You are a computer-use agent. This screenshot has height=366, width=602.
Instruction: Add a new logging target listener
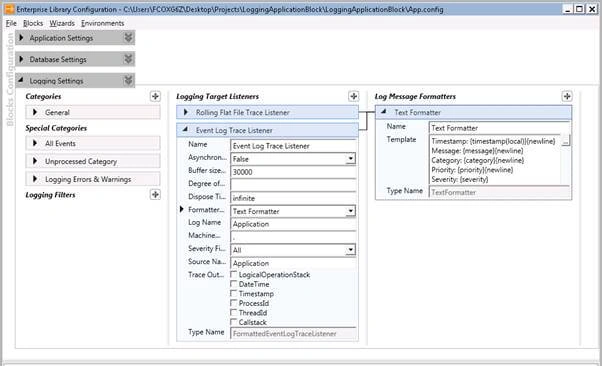(354, 96)
